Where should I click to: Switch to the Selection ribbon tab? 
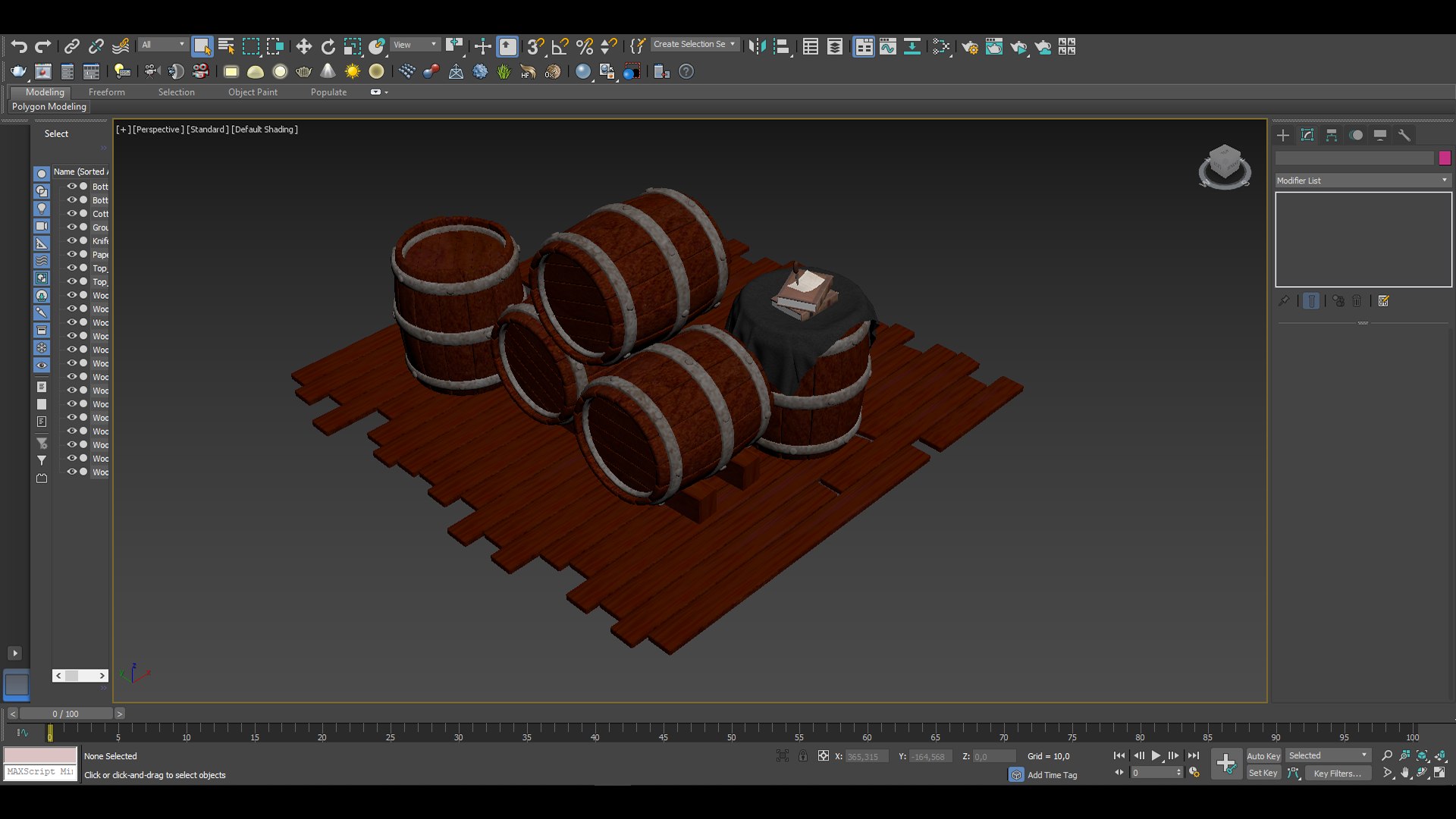coord(176,92)
